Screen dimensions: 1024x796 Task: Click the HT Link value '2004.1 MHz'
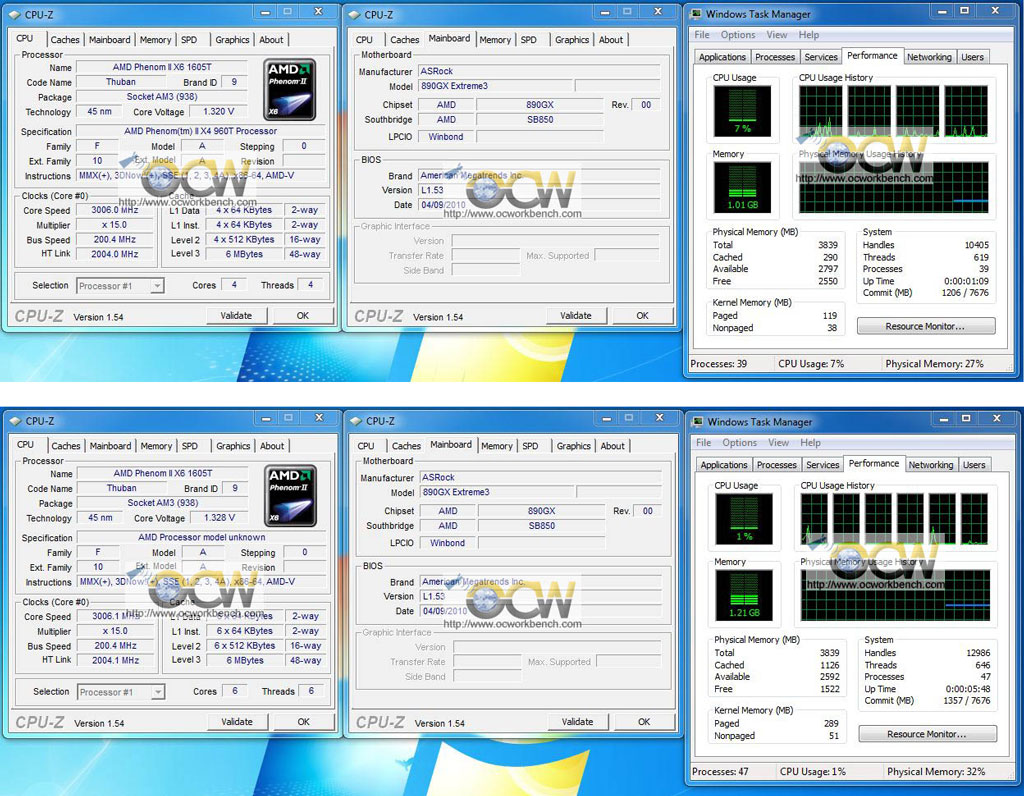pos(116,660)
